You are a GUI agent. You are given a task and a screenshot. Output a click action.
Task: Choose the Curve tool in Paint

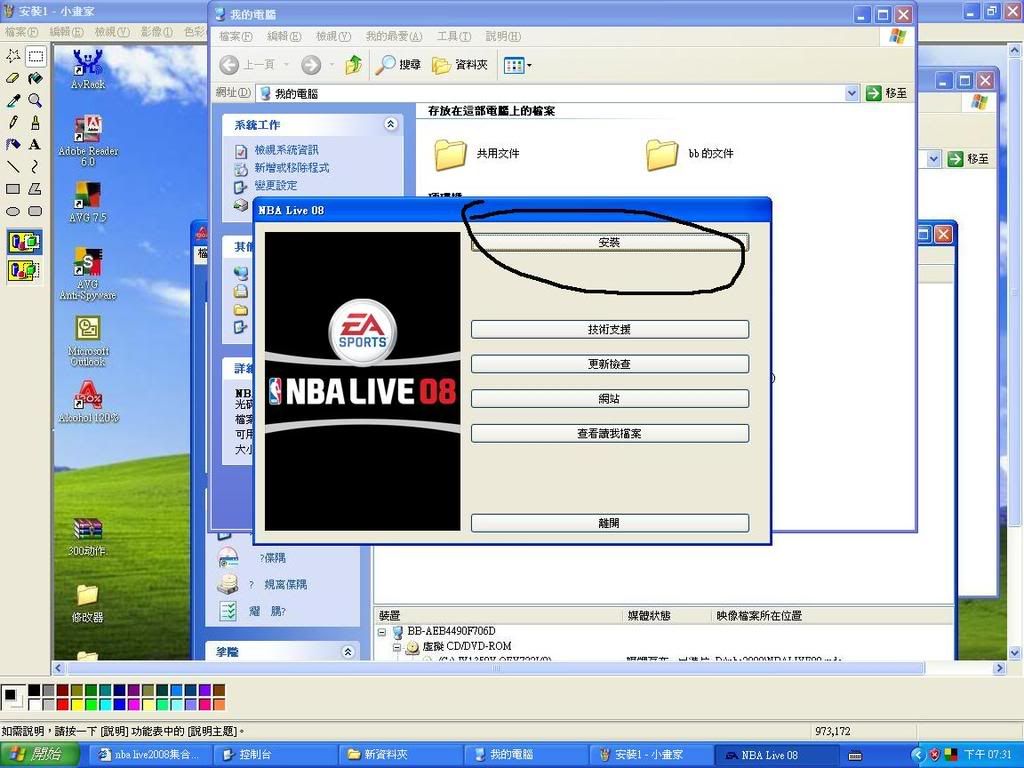click(35, 167)
